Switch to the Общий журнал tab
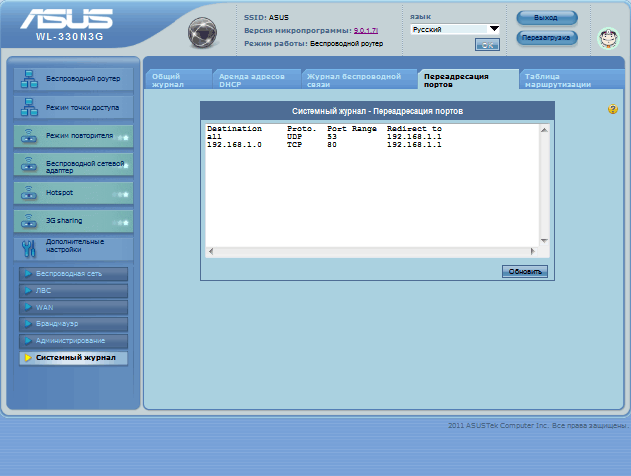The image size is (631, 476). coord(178,80)
